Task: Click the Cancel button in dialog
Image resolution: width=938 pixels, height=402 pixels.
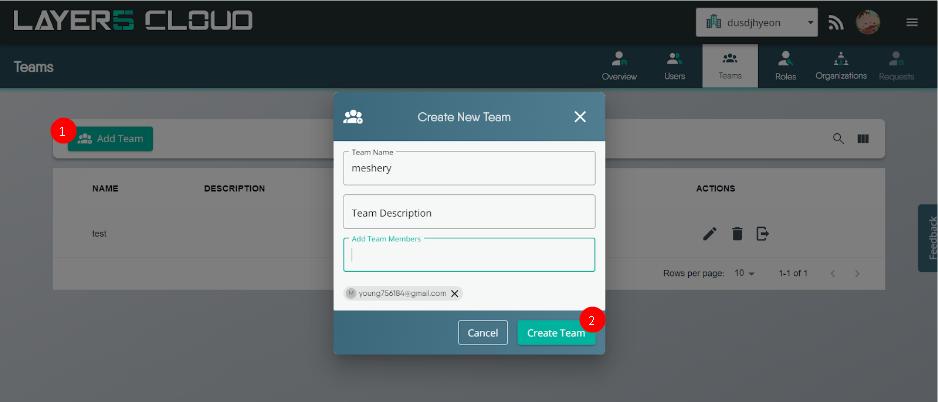Action: point(483,333)
